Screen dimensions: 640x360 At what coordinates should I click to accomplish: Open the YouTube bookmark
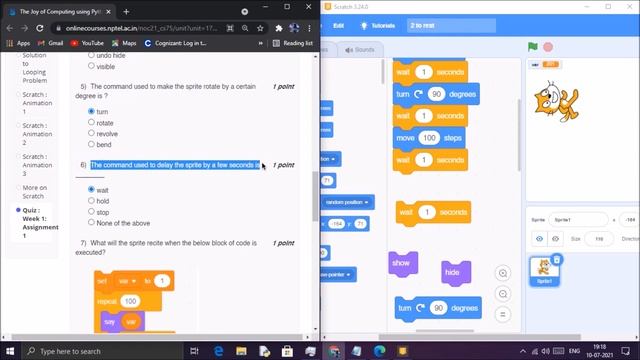[87, 43]
